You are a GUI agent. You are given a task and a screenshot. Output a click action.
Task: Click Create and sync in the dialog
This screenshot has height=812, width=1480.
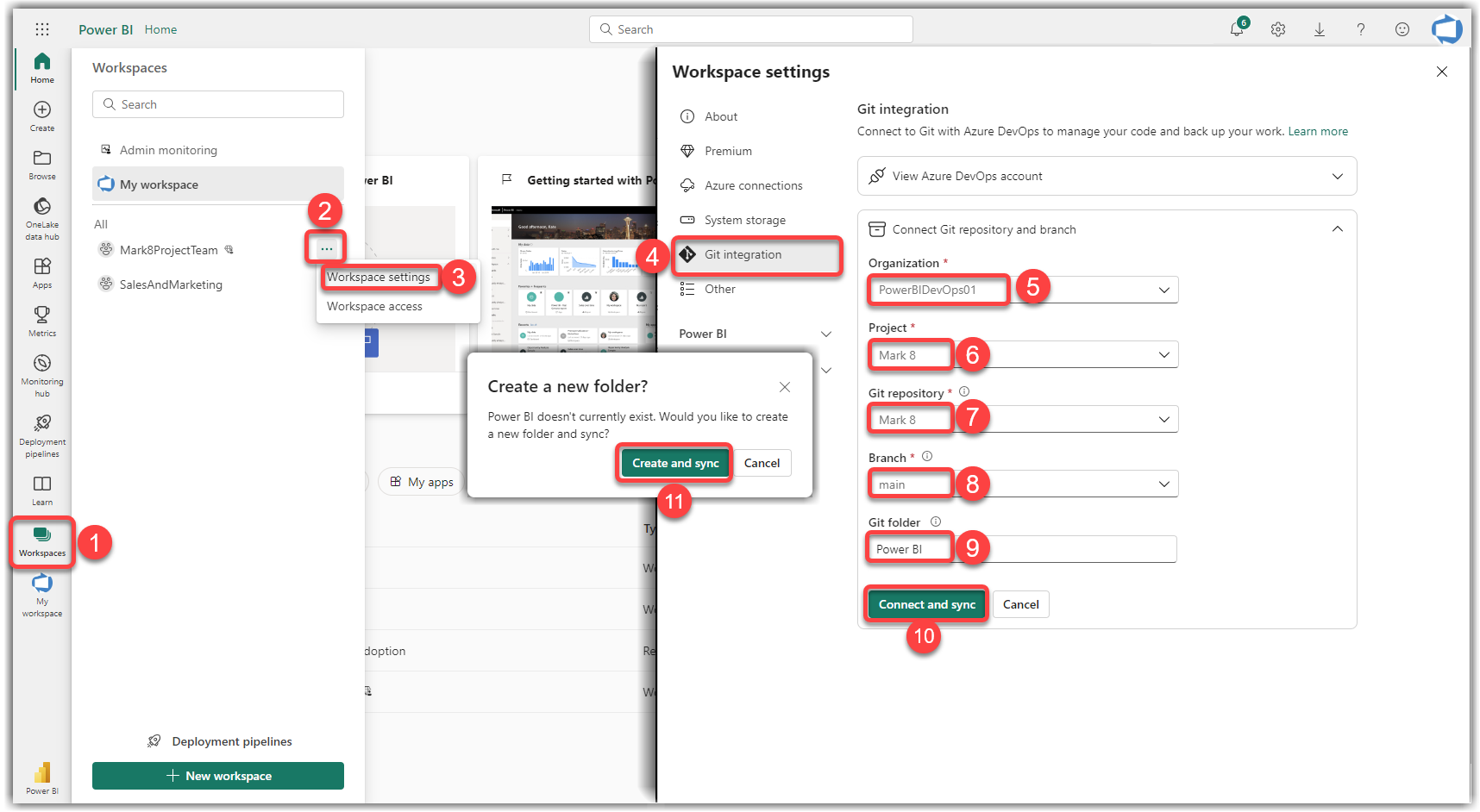click(x=675, y=463)
